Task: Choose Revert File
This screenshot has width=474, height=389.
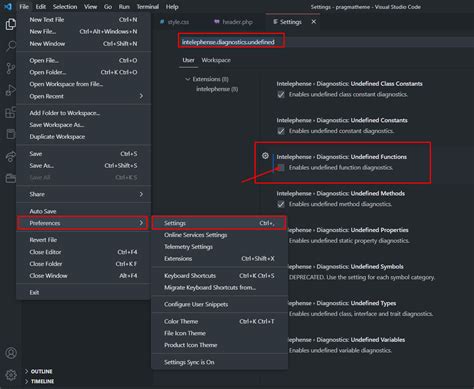Action: pos(84,240)
